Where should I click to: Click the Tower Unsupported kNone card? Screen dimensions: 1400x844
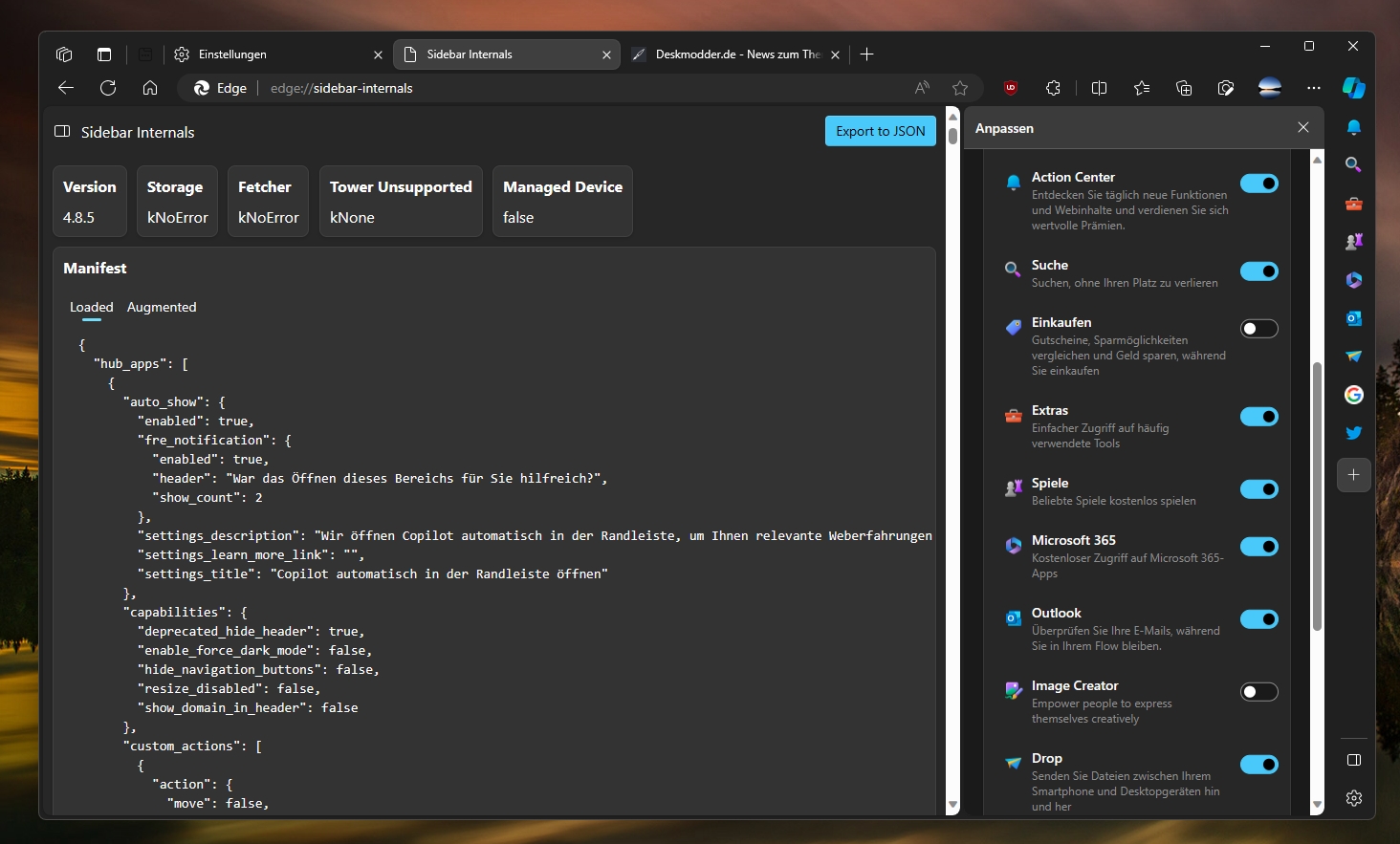[401, 202]
